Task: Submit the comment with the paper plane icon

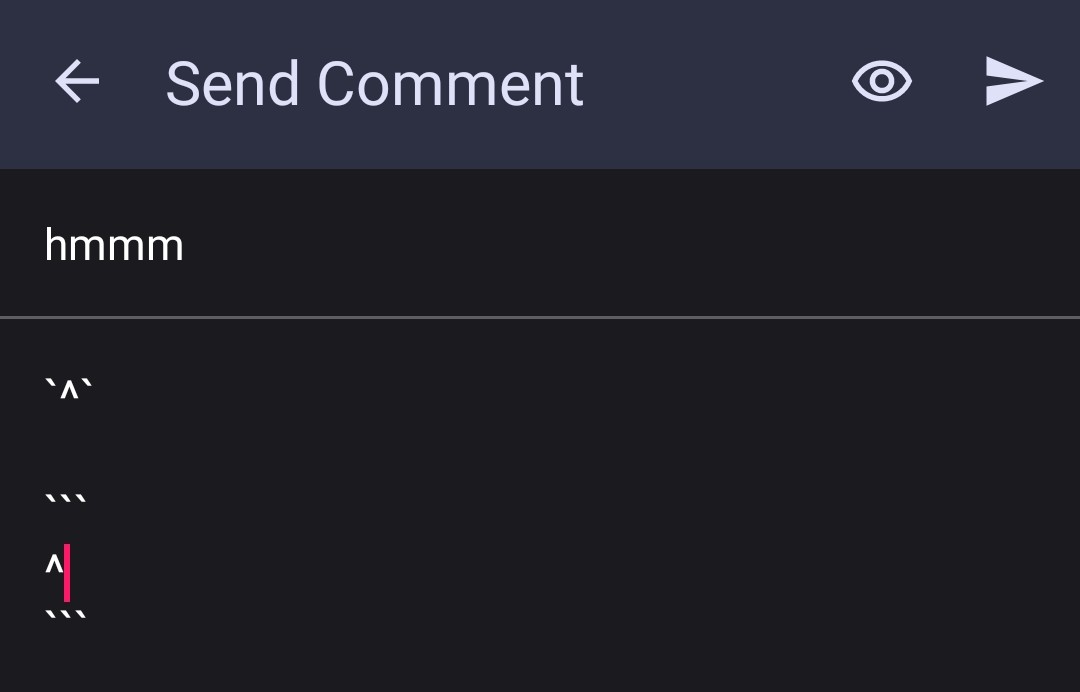Action: (x=1013, y=81)
